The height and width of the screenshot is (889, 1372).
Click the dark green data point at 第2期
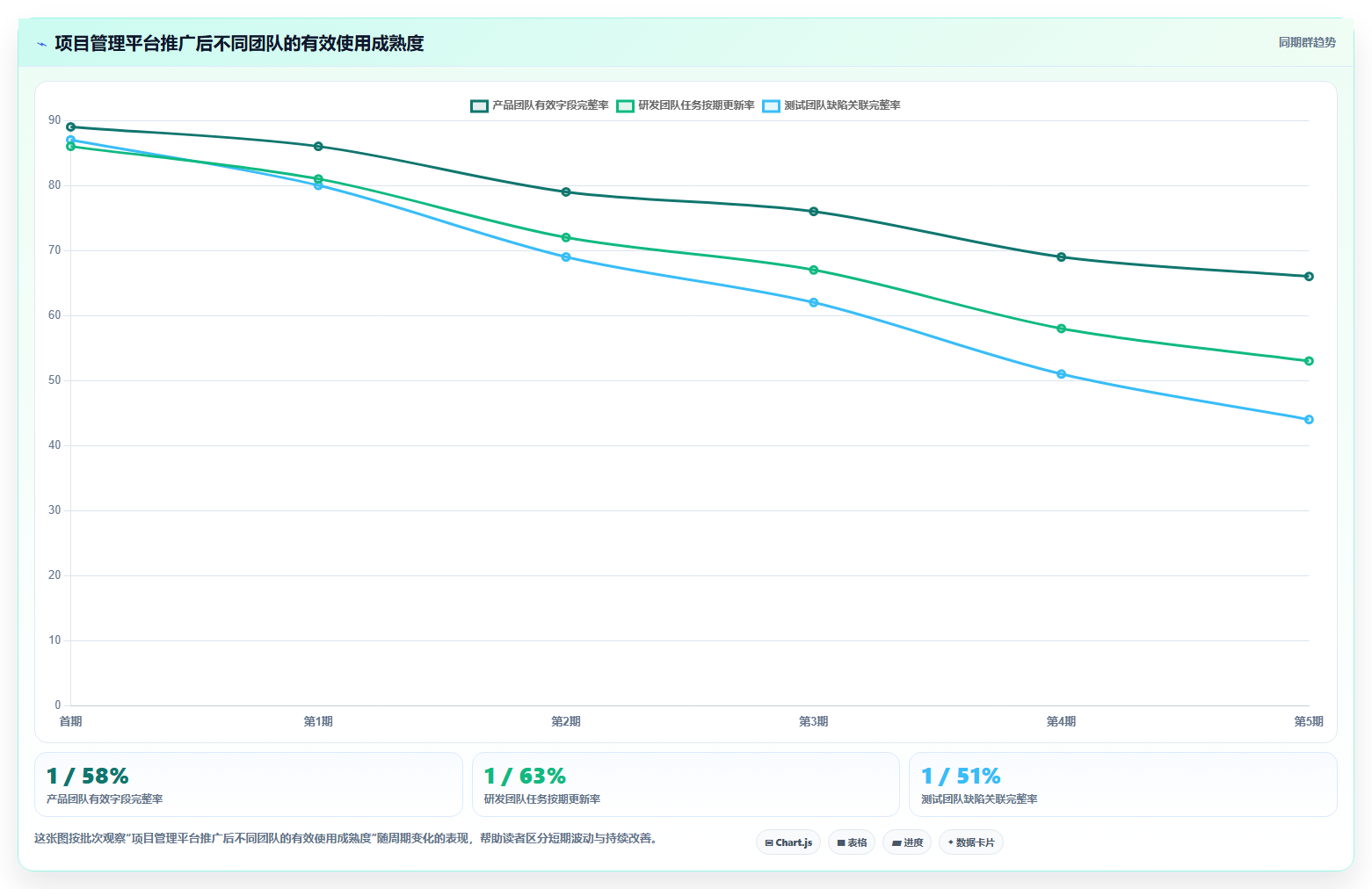click(566, 192)
